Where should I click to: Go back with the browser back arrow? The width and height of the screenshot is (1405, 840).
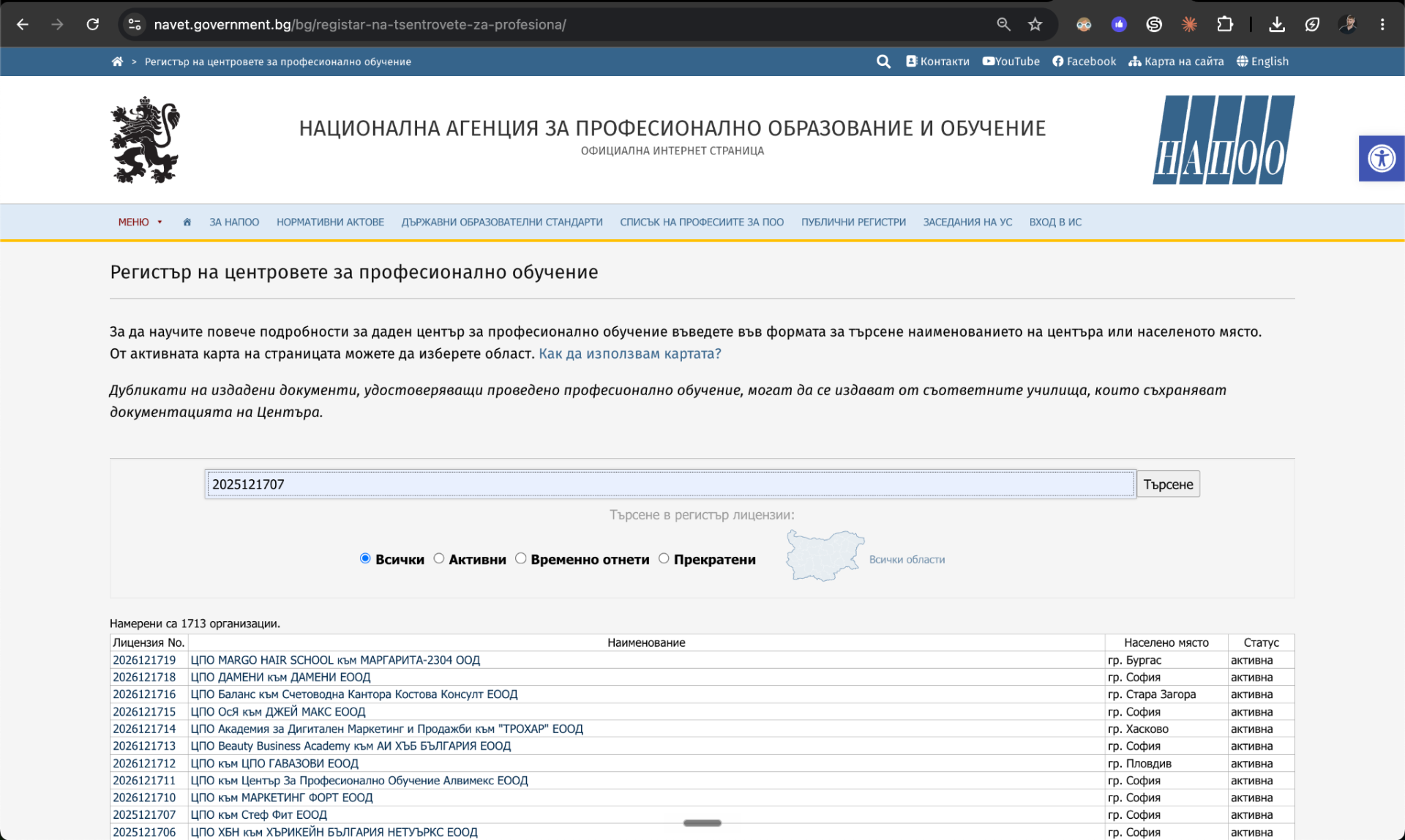(x=23, y=24)
